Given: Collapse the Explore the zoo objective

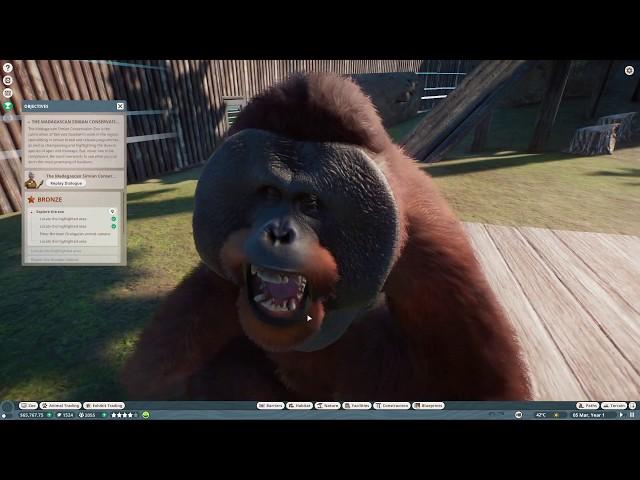Looking at the screenshot, I should [32, 212].
